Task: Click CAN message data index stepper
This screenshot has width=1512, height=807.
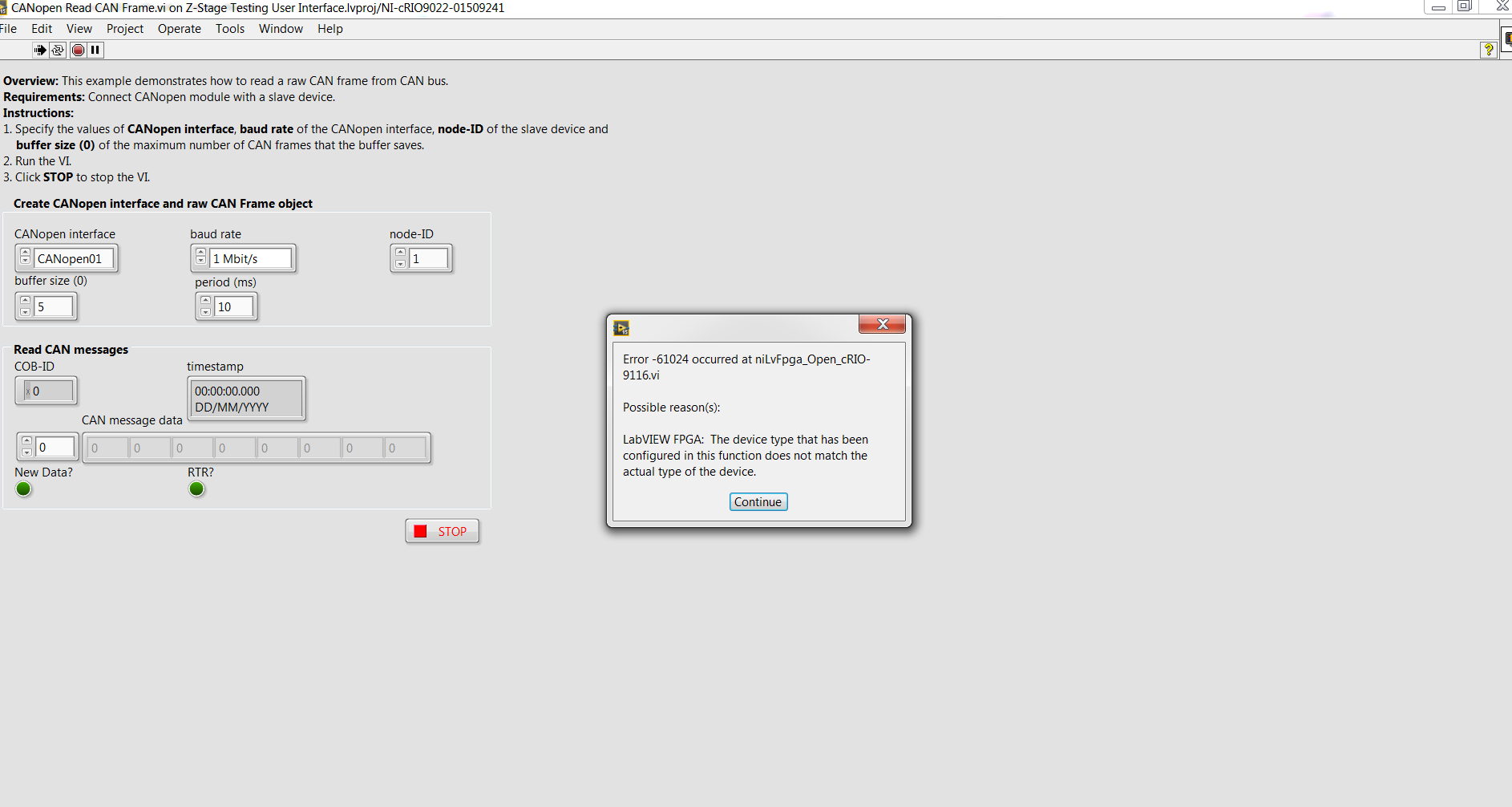Action: click(x=27, y=446)
